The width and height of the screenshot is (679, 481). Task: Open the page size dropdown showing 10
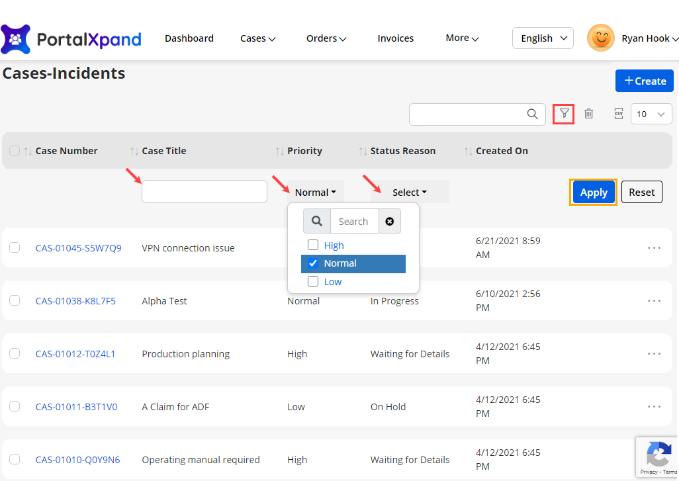651,114
